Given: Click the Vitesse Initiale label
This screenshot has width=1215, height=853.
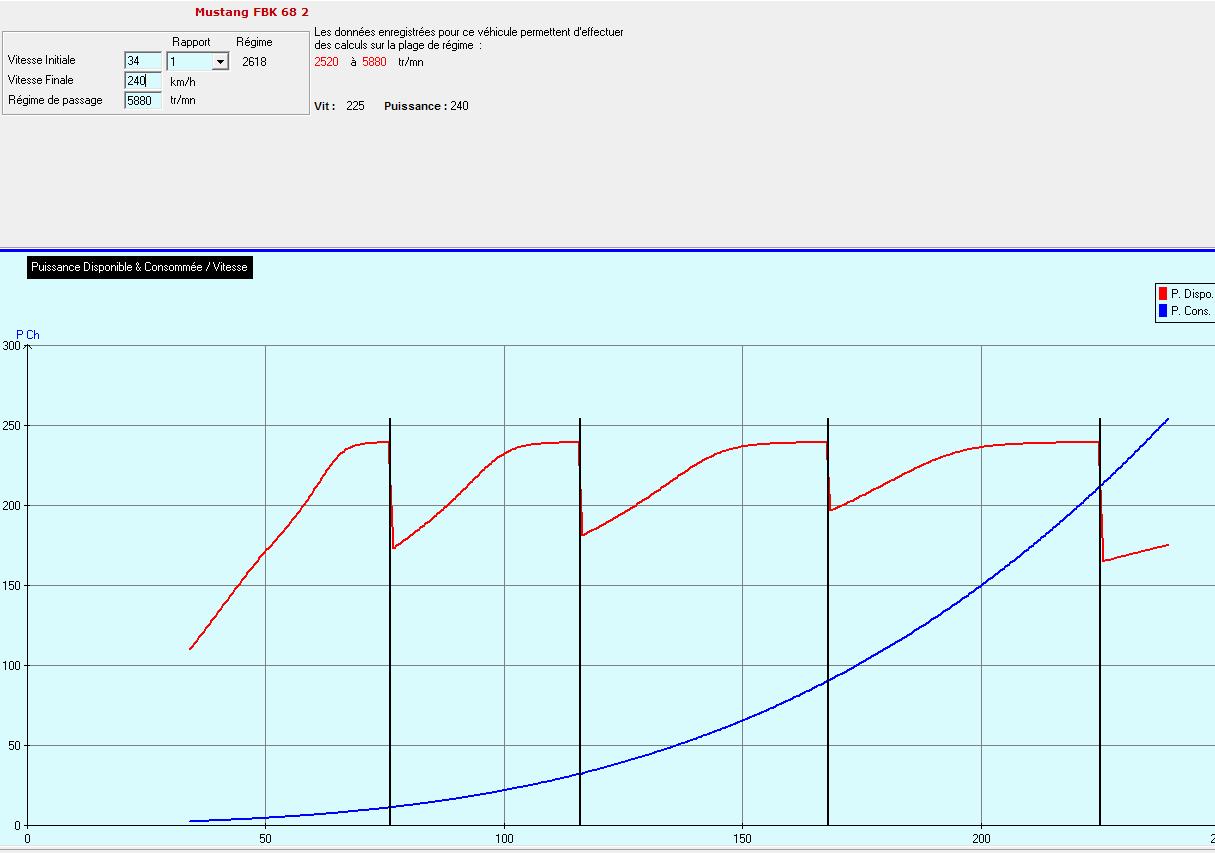Looking at the screenshot, I should click(41, 60).
